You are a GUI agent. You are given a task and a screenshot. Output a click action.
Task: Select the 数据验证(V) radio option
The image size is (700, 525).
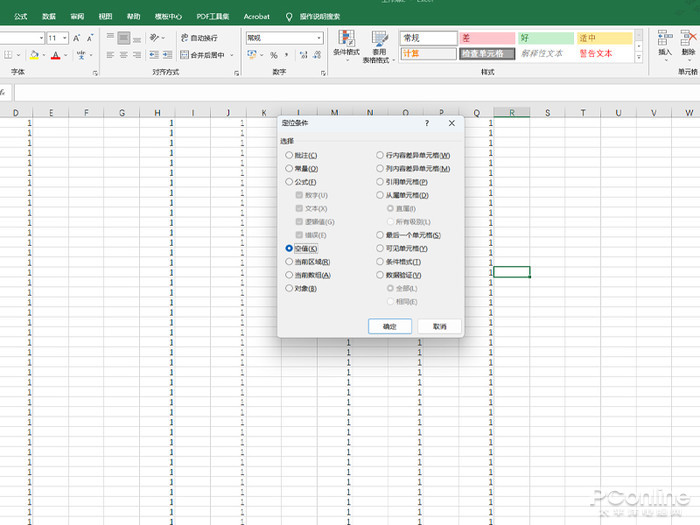tap(380, 275)
